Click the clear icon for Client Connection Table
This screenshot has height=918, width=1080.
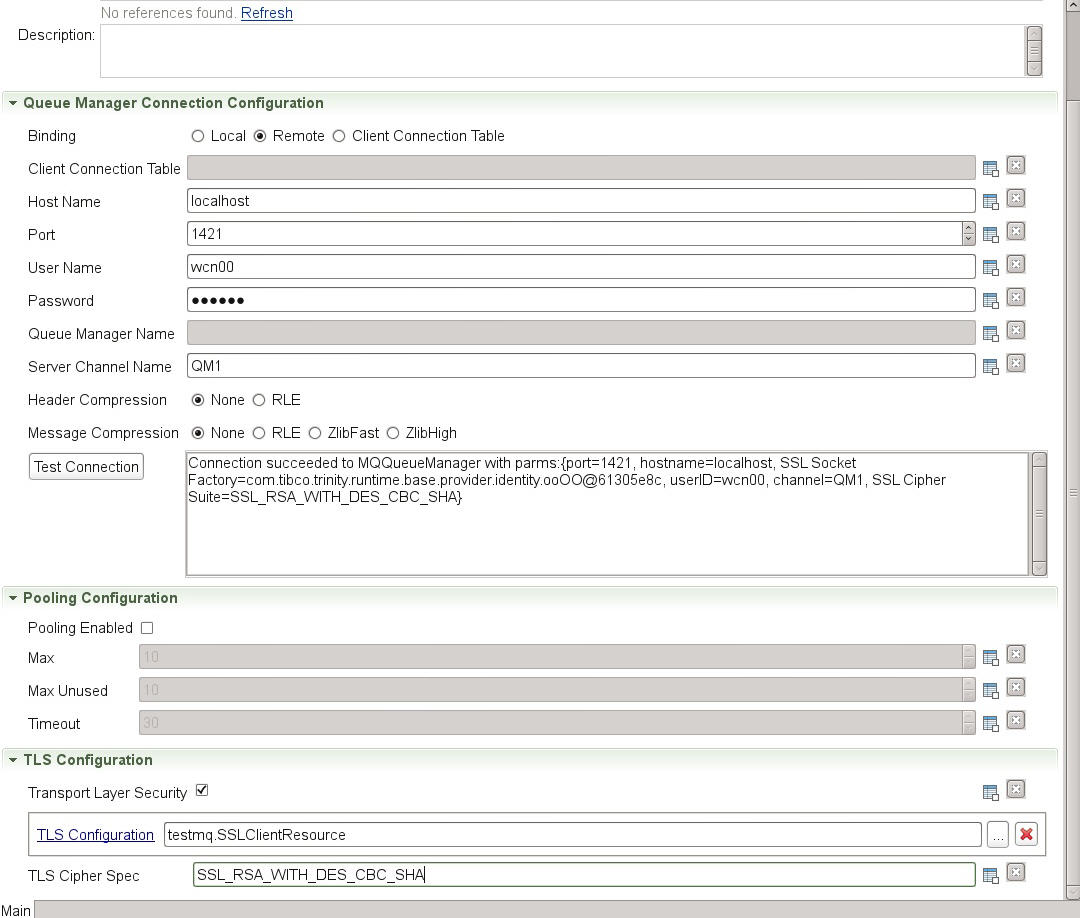point(1015,166)
